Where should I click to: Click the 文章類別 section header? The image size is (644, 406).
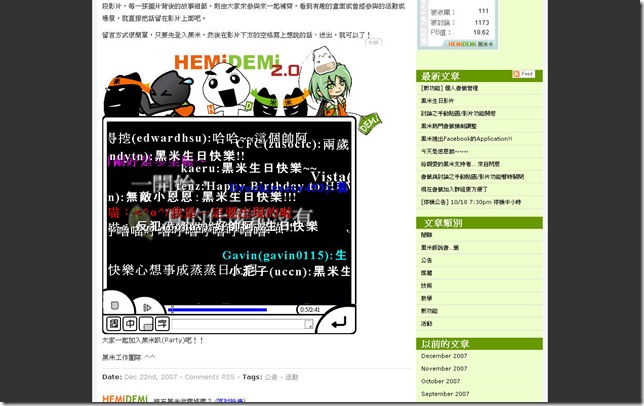pos(443,223)
